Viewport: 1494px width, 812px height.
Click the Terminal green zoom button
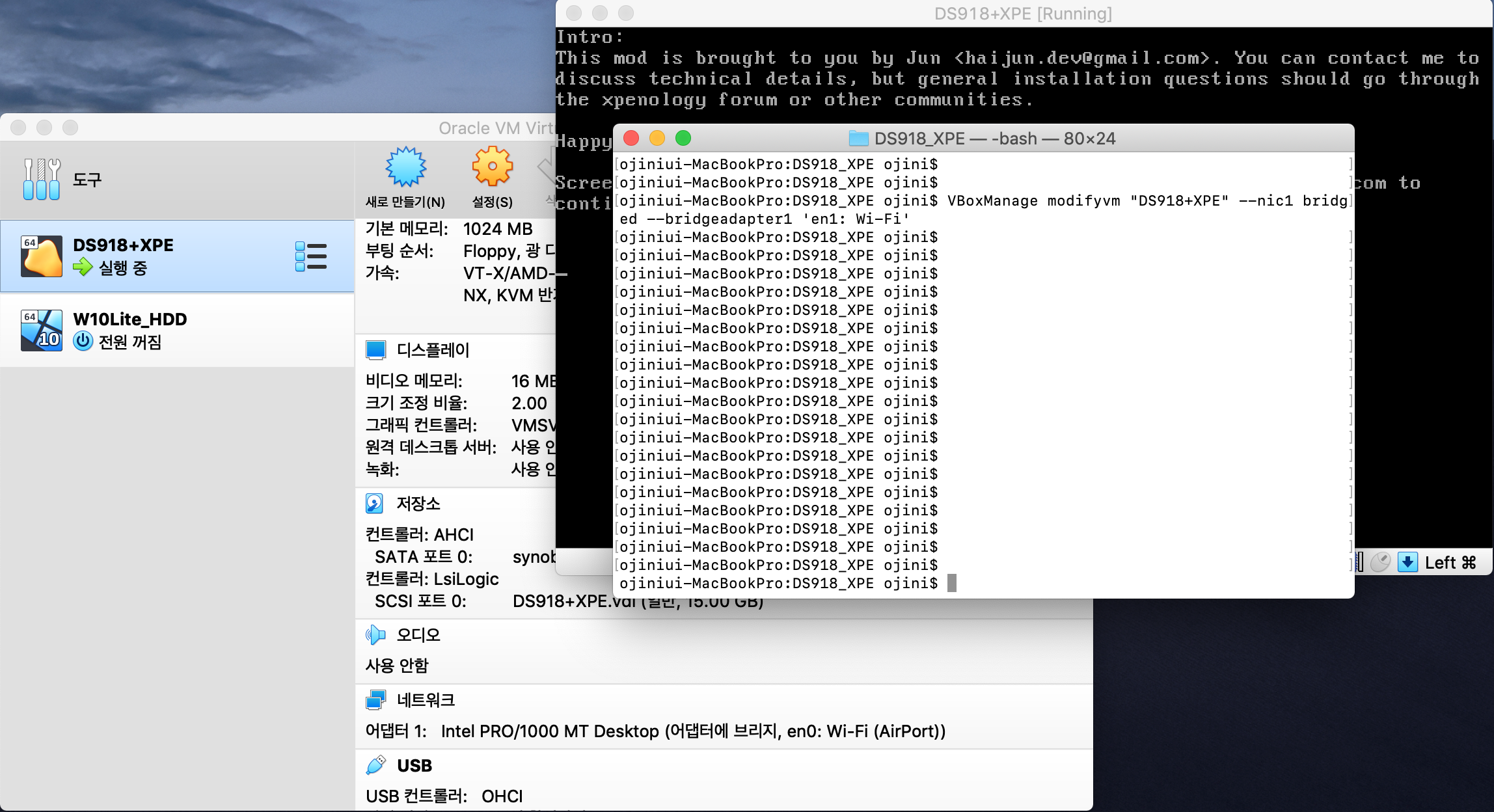tap(683, 139)
